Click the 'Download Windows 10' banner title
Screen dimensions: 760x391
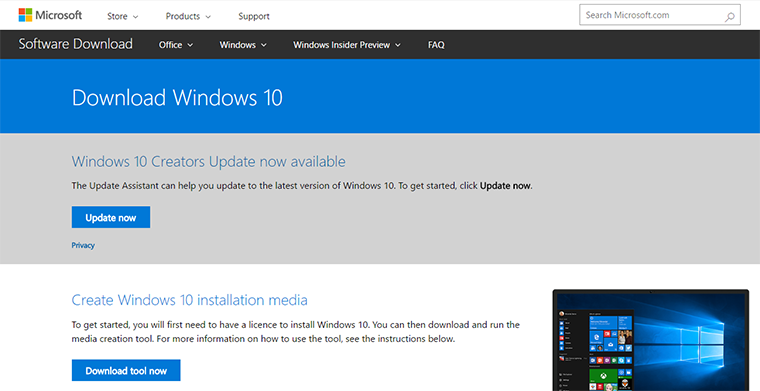177,97
